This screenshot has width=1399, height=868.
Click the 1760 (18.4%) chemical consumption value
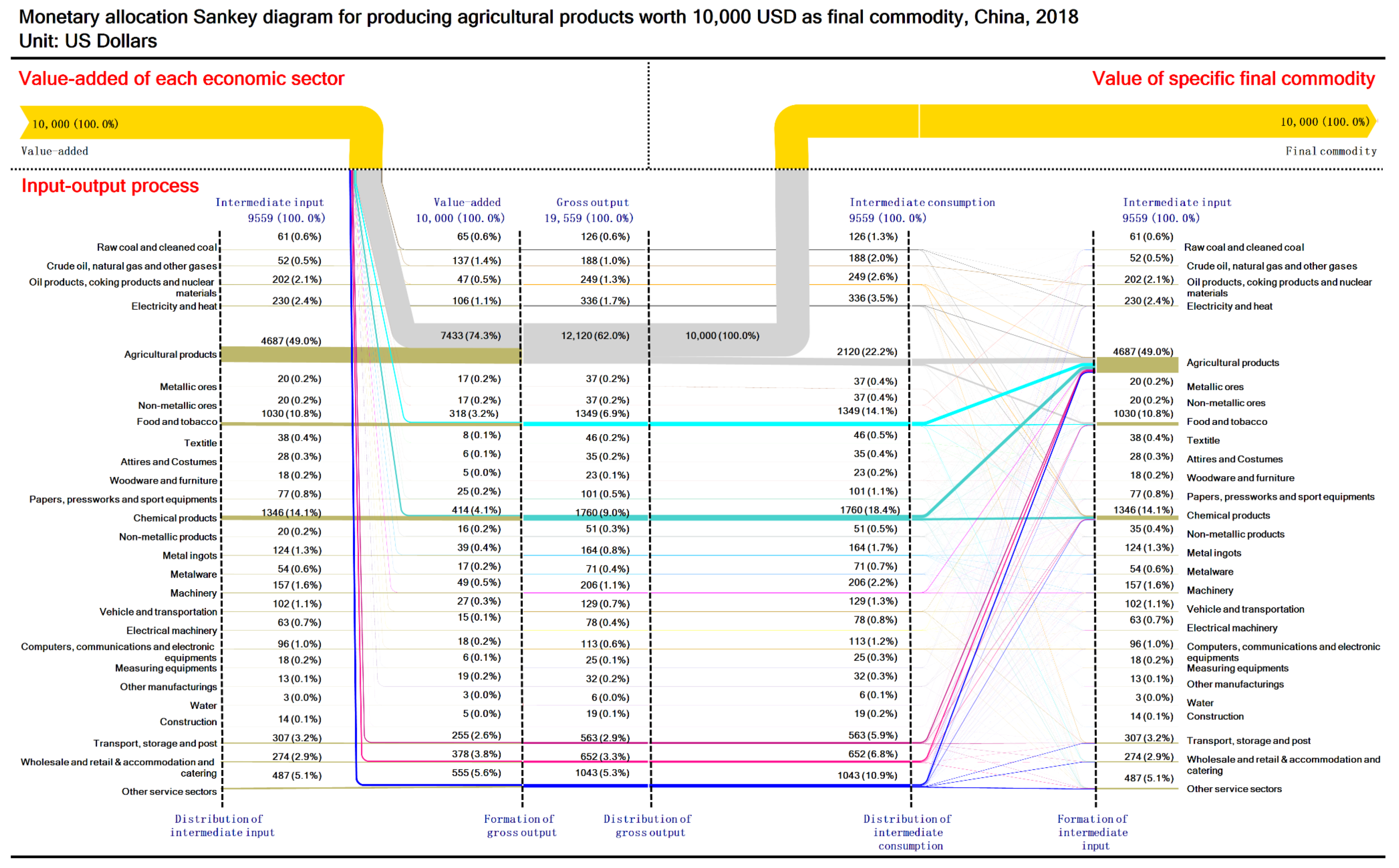pos(869,510)
